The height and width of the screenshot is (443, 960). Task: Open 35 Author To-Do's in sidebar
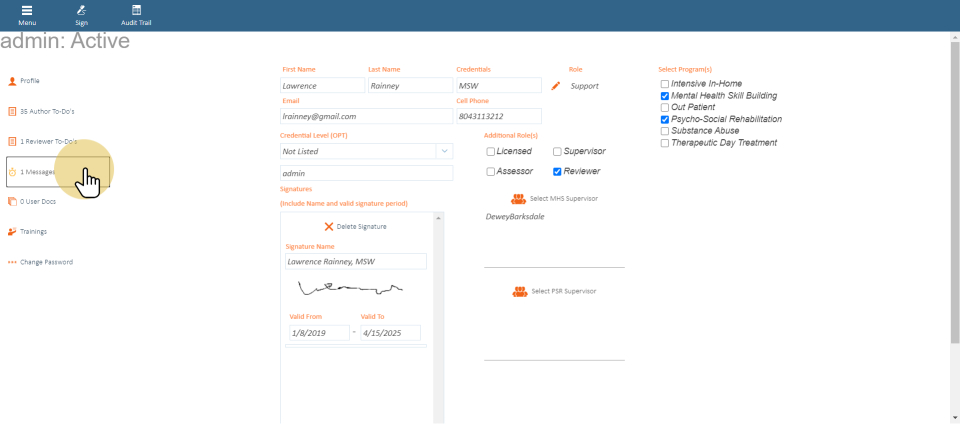[x=46, y=111]
